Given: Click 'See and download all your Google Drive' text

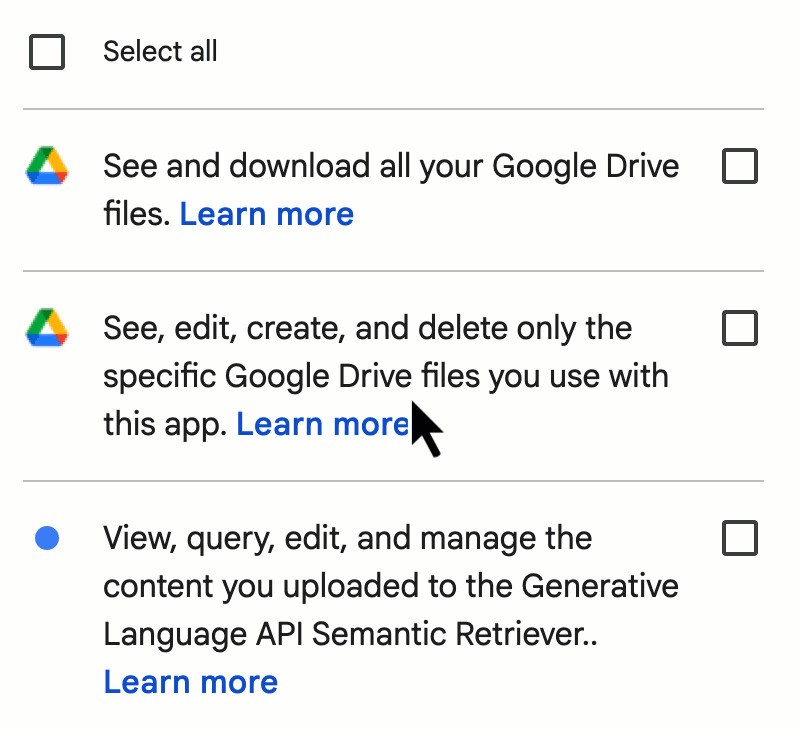Looking at the screenshot, I should point(391,166).
